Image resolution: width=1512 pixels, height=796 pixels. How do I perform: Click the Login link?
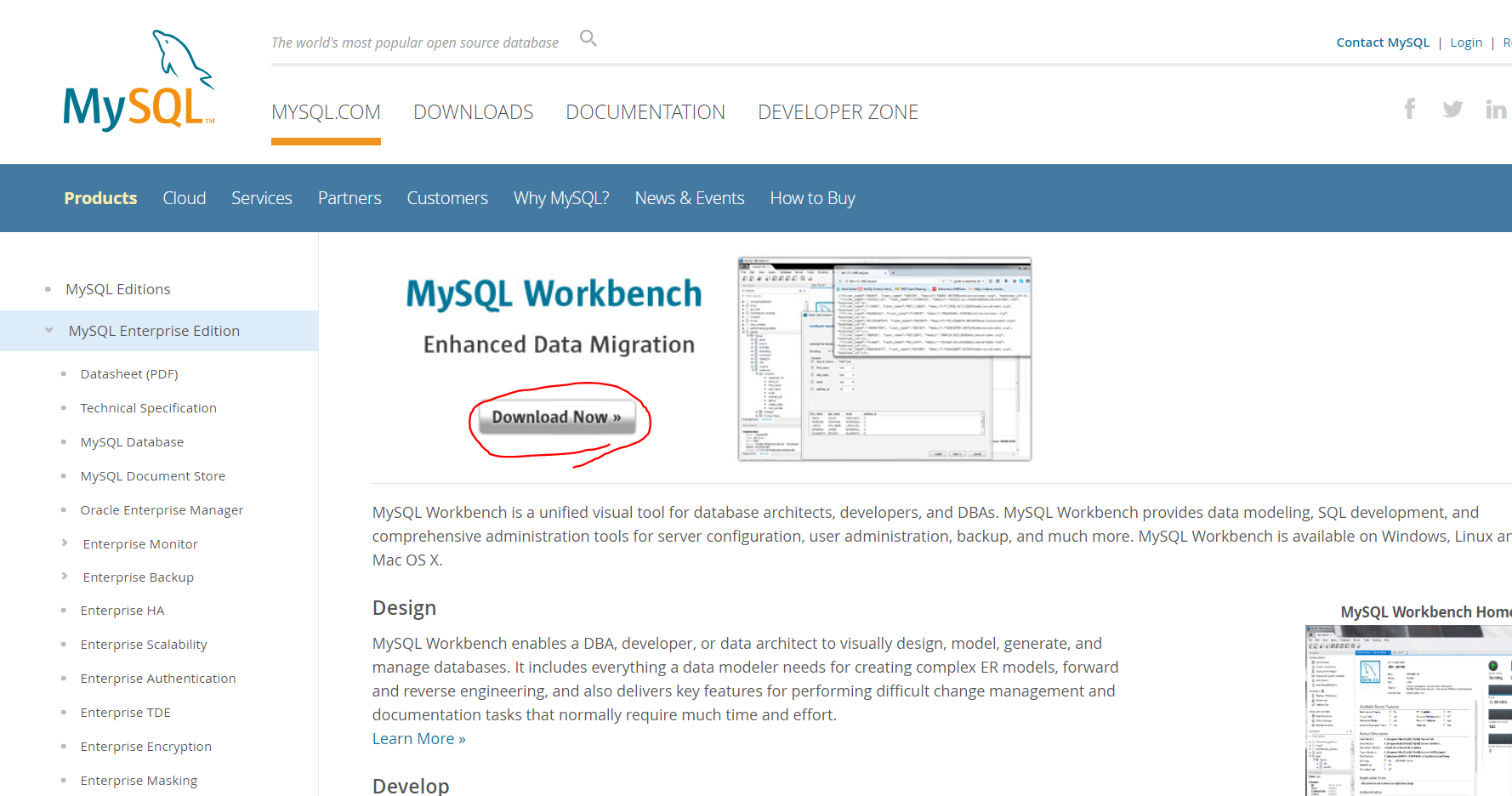[1466, 43]
